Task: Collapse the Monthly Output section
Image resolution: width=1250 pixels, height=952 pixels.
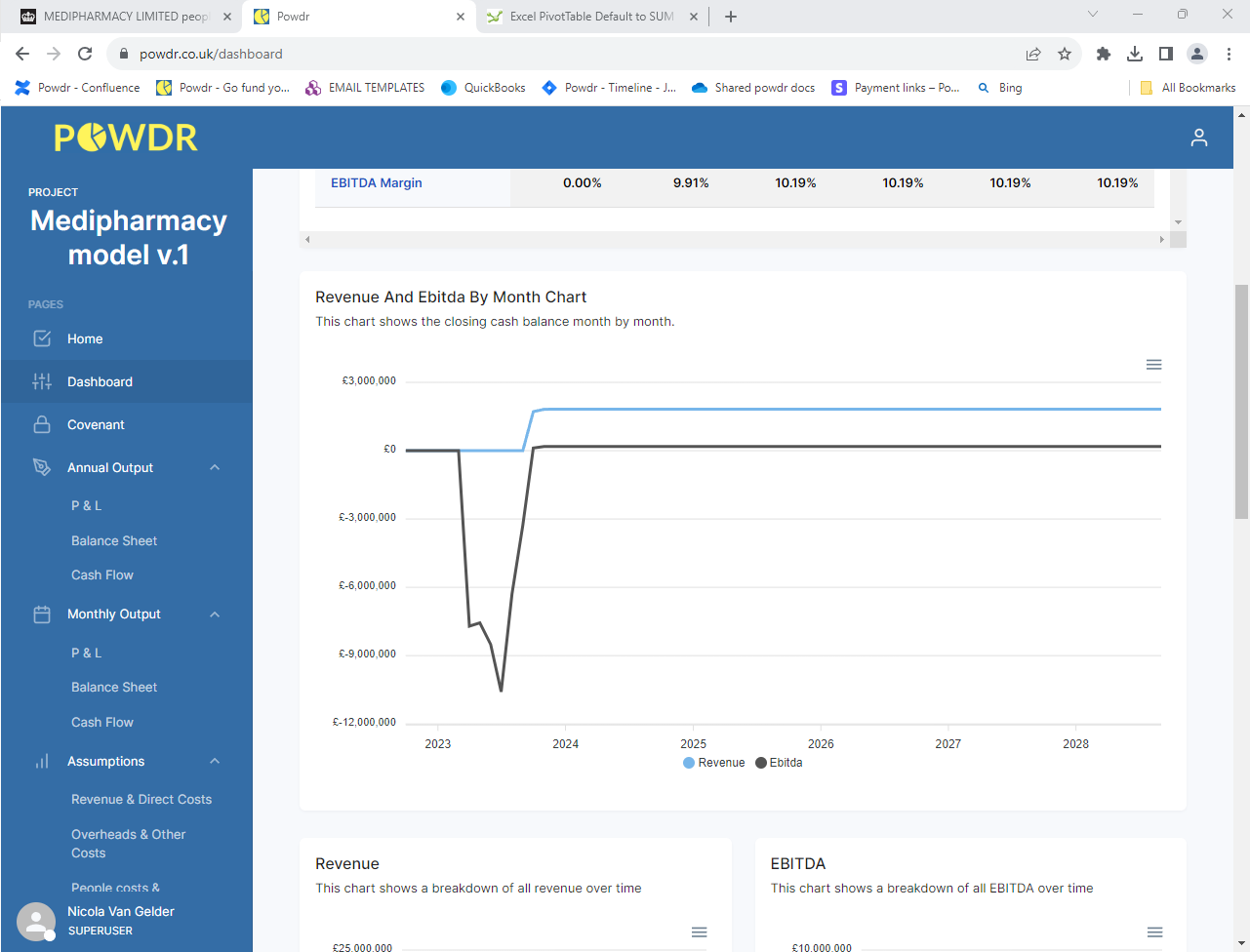Action: point(215,614)
